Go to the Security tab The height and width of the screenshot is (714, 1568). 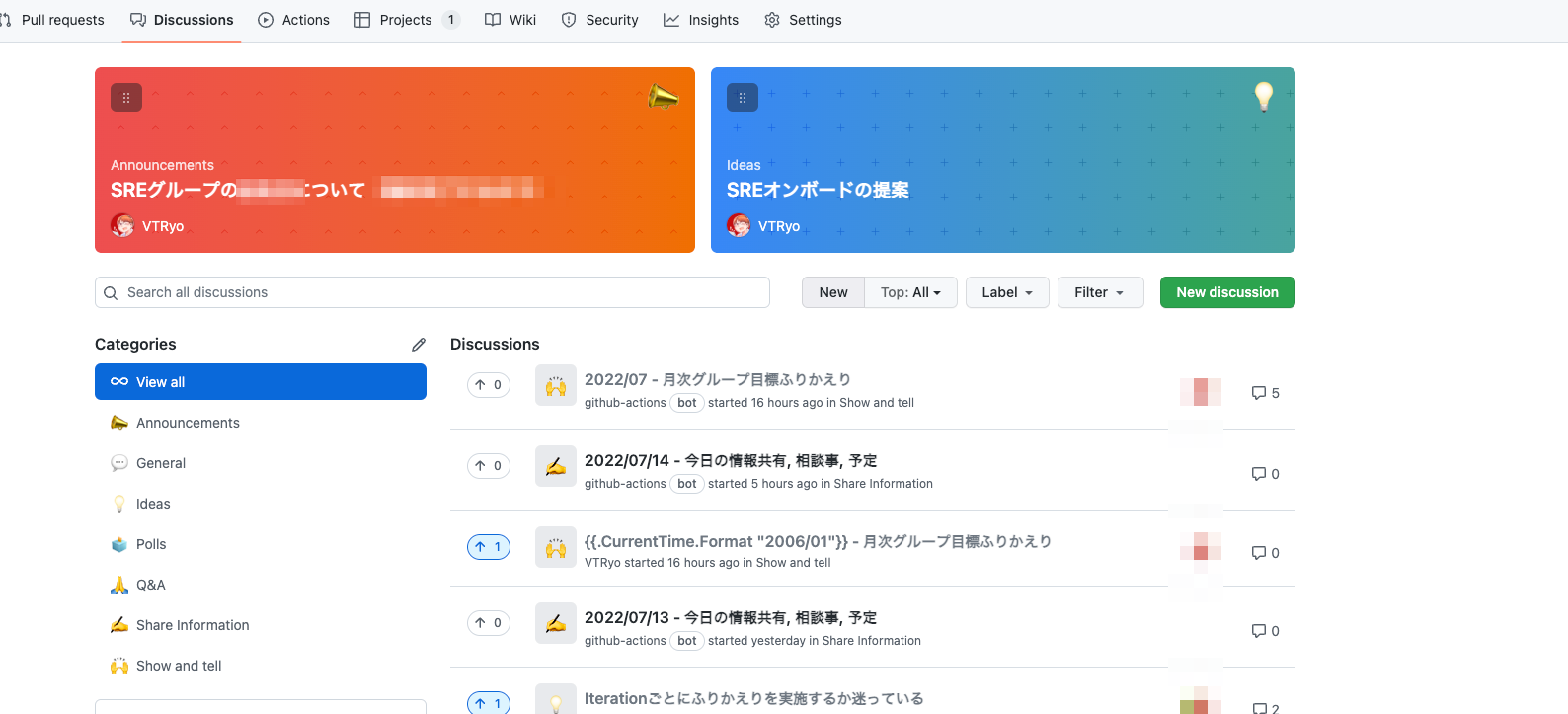pyautogui.click(x=600, y=20)
